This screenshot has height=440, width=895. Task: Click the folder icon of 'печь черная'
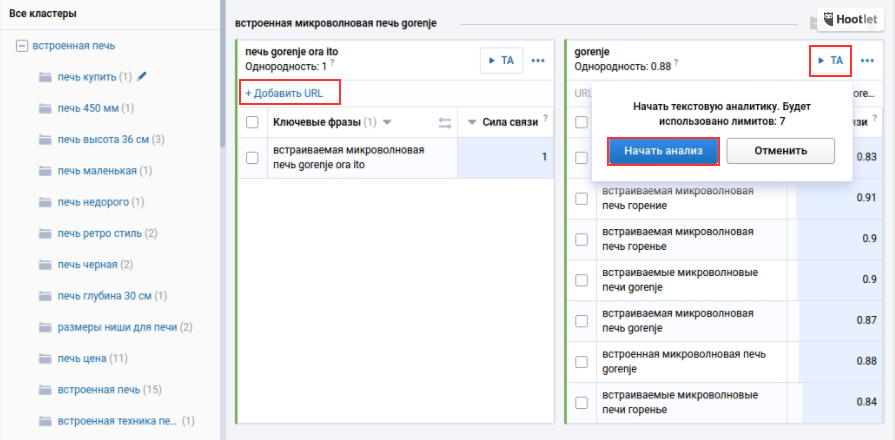pyautogui.click(x=46, y=265)
